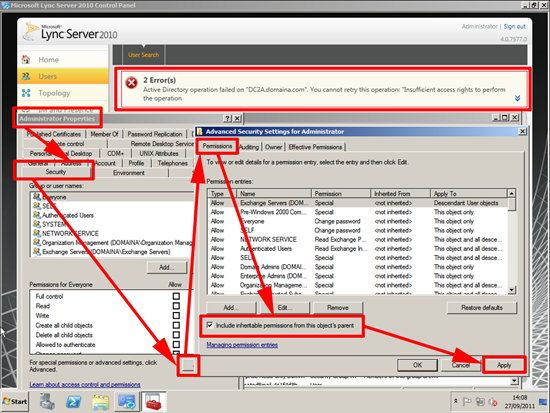
Task: Click the Apply button
Action: [x=504, y=365]
